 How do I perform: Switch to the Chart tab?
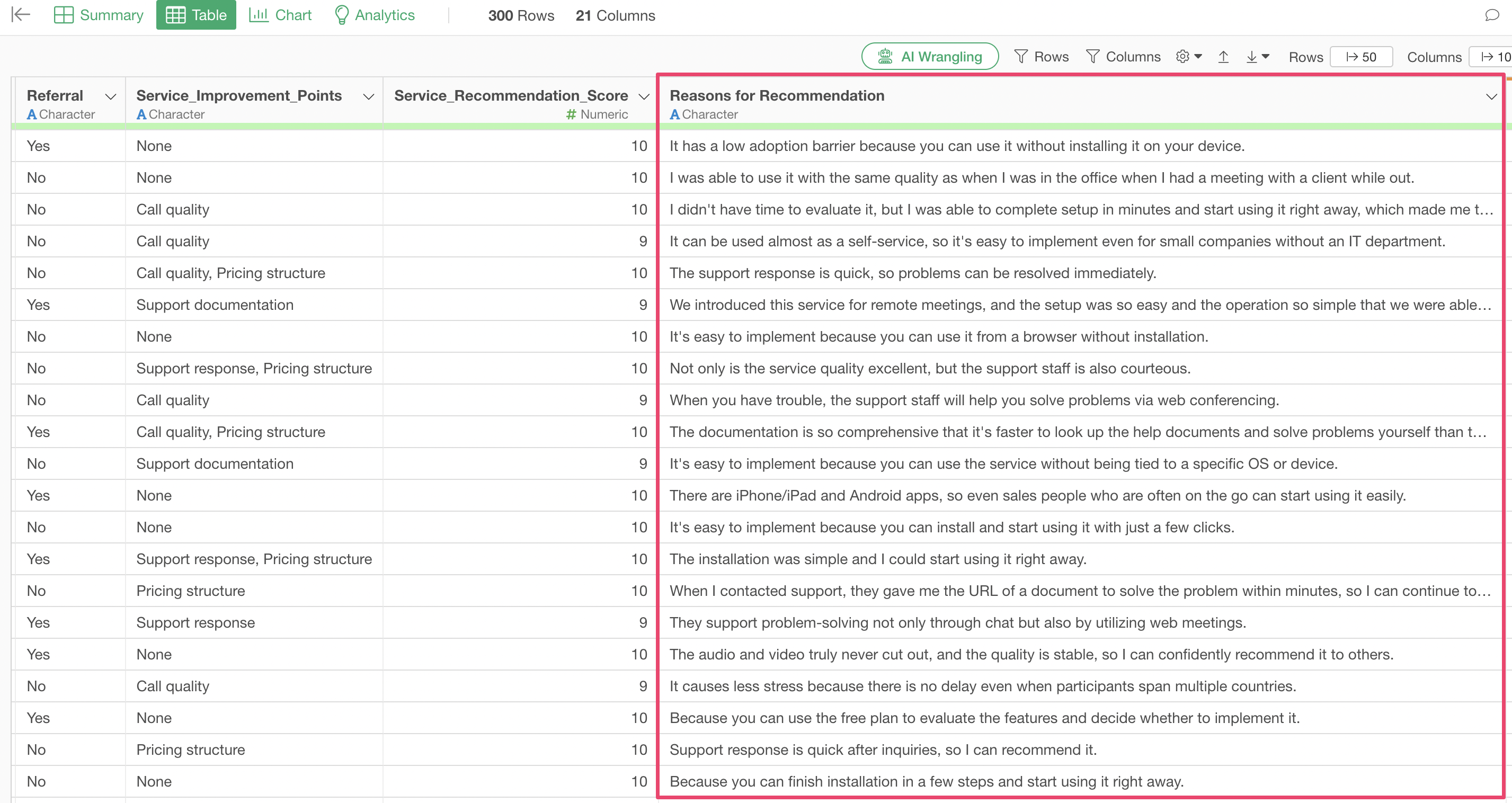[280, 15]
